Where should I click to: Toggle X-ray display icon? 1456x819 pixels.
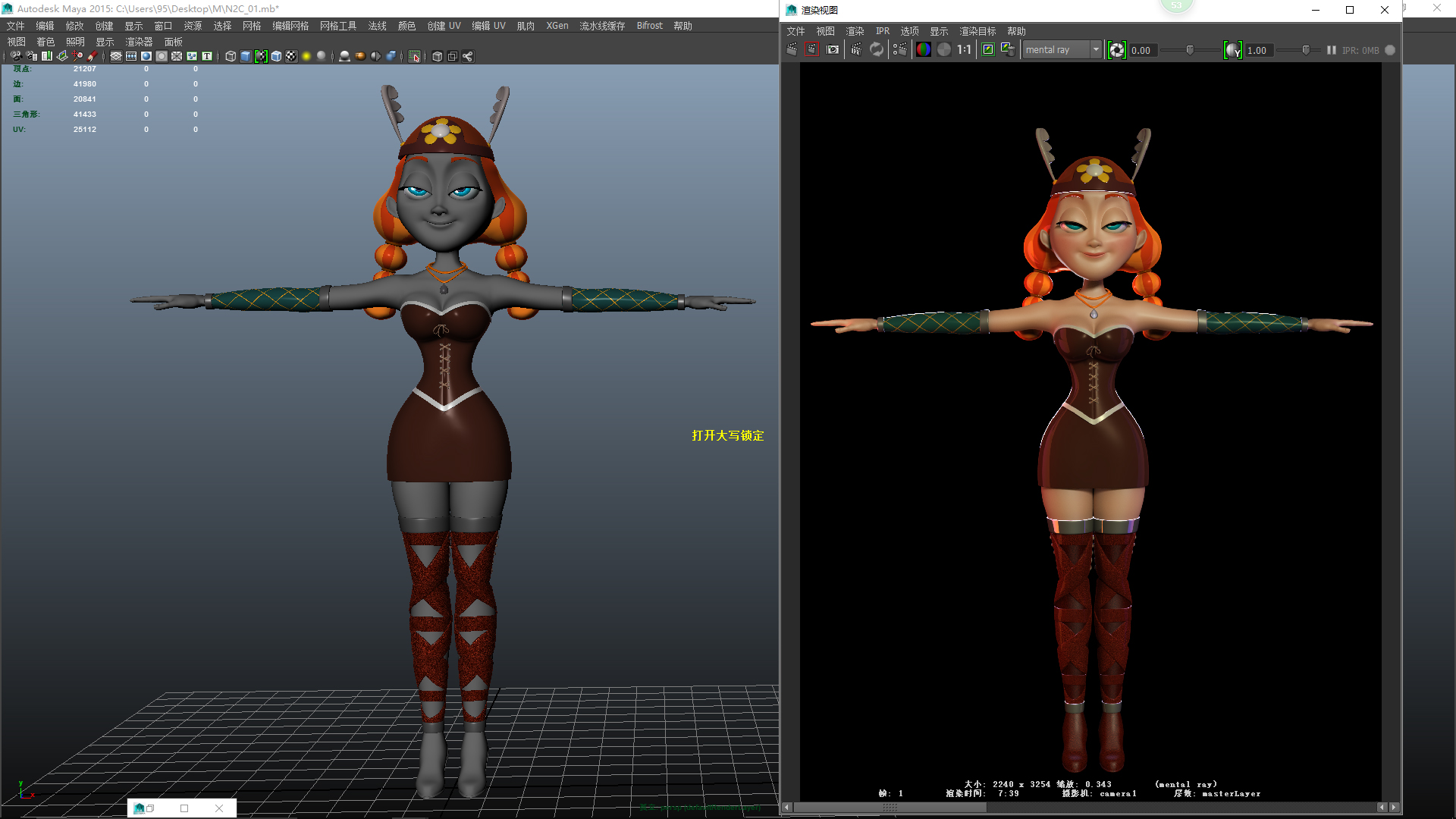point(438,56)
